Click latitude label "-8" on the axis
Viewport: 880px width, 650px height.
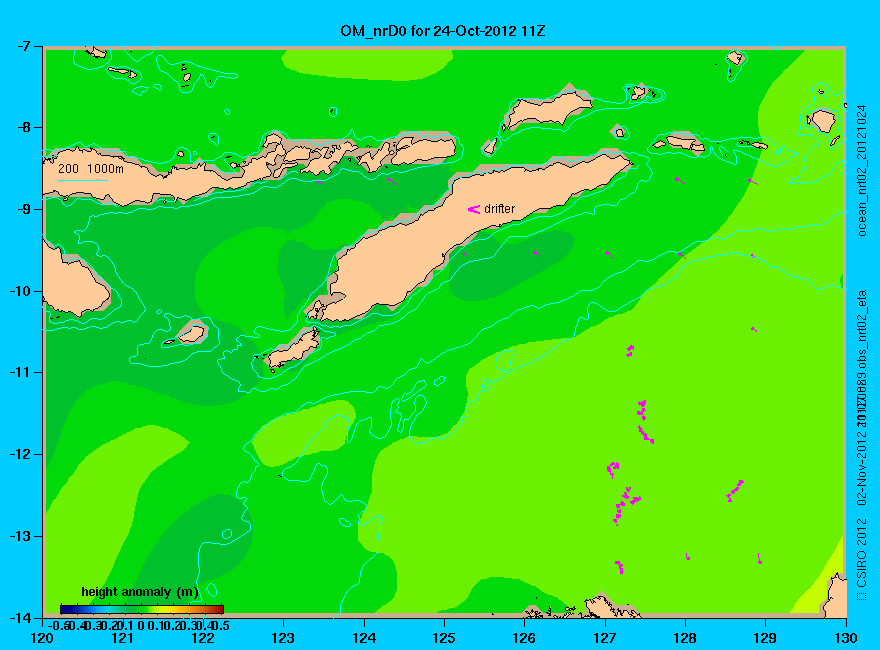23,127
